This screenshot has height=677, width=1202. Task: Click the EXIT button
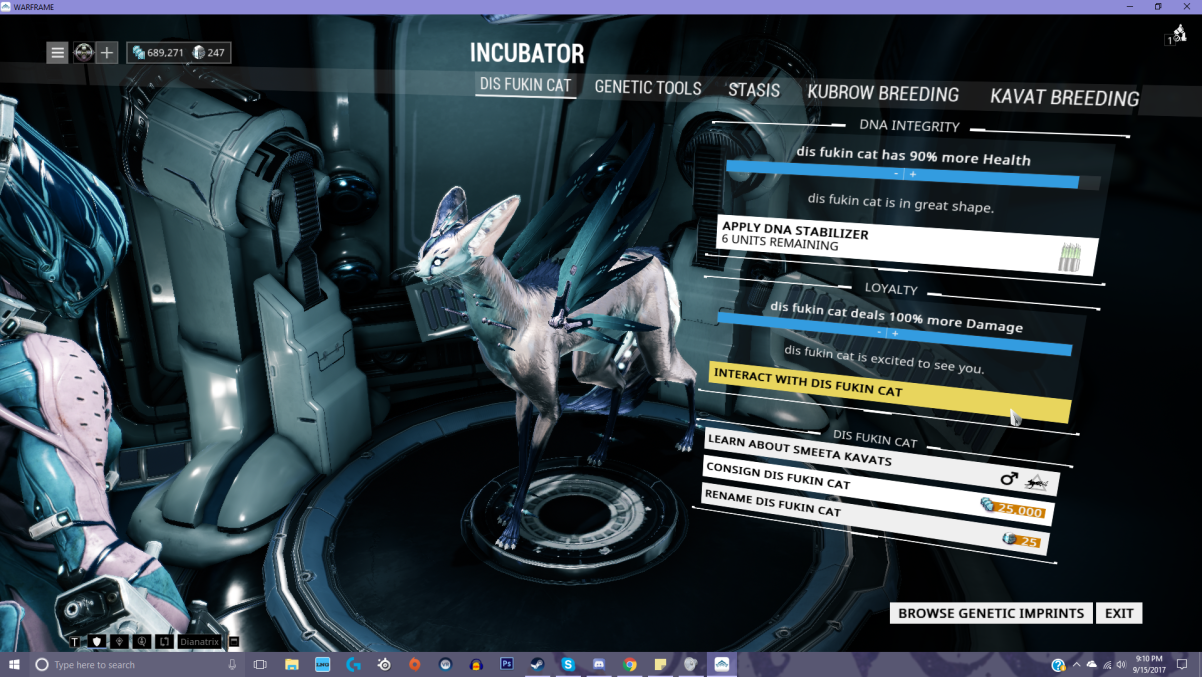point(1119,613)
